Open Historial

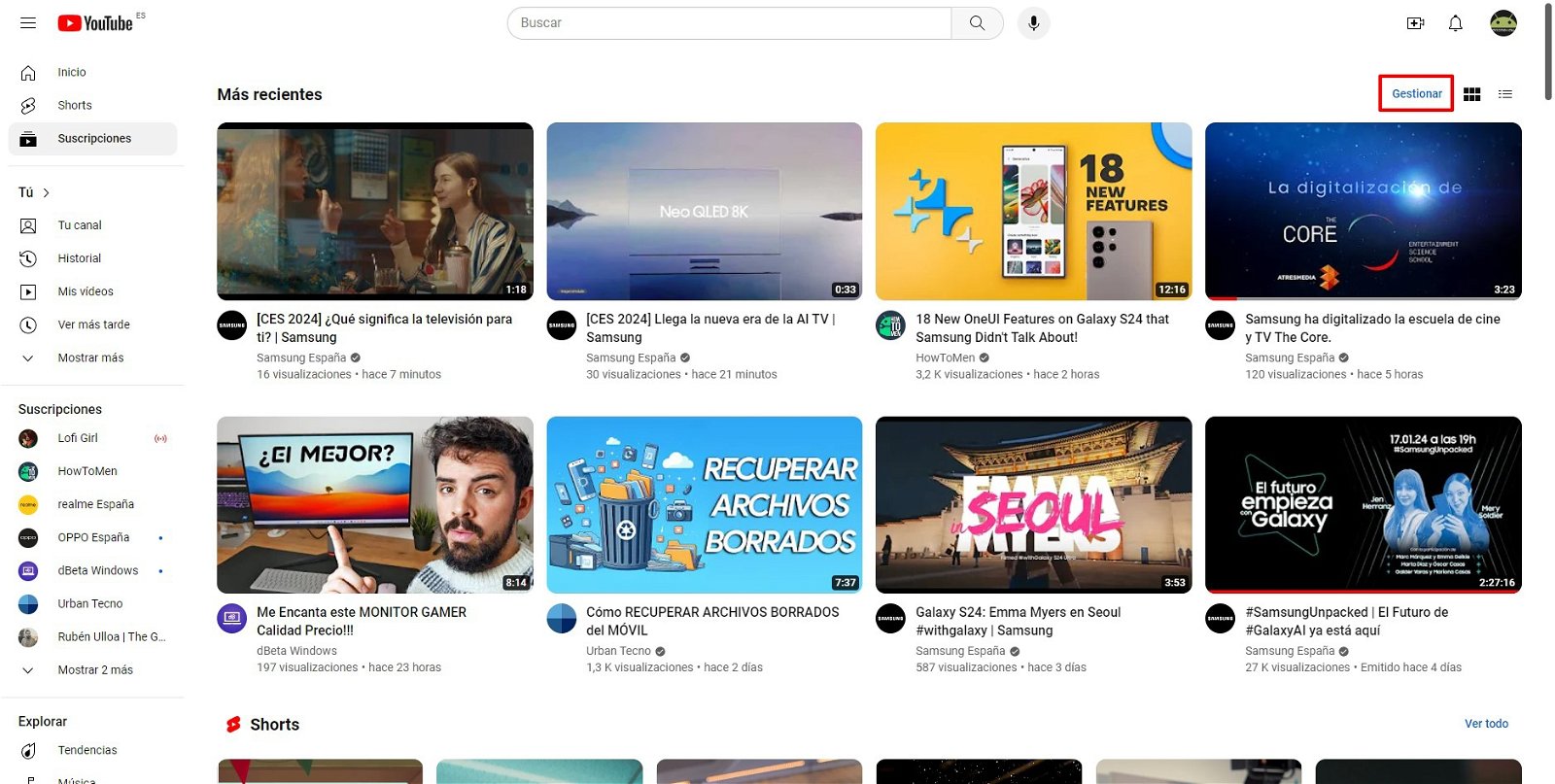(x=92, y=258)
